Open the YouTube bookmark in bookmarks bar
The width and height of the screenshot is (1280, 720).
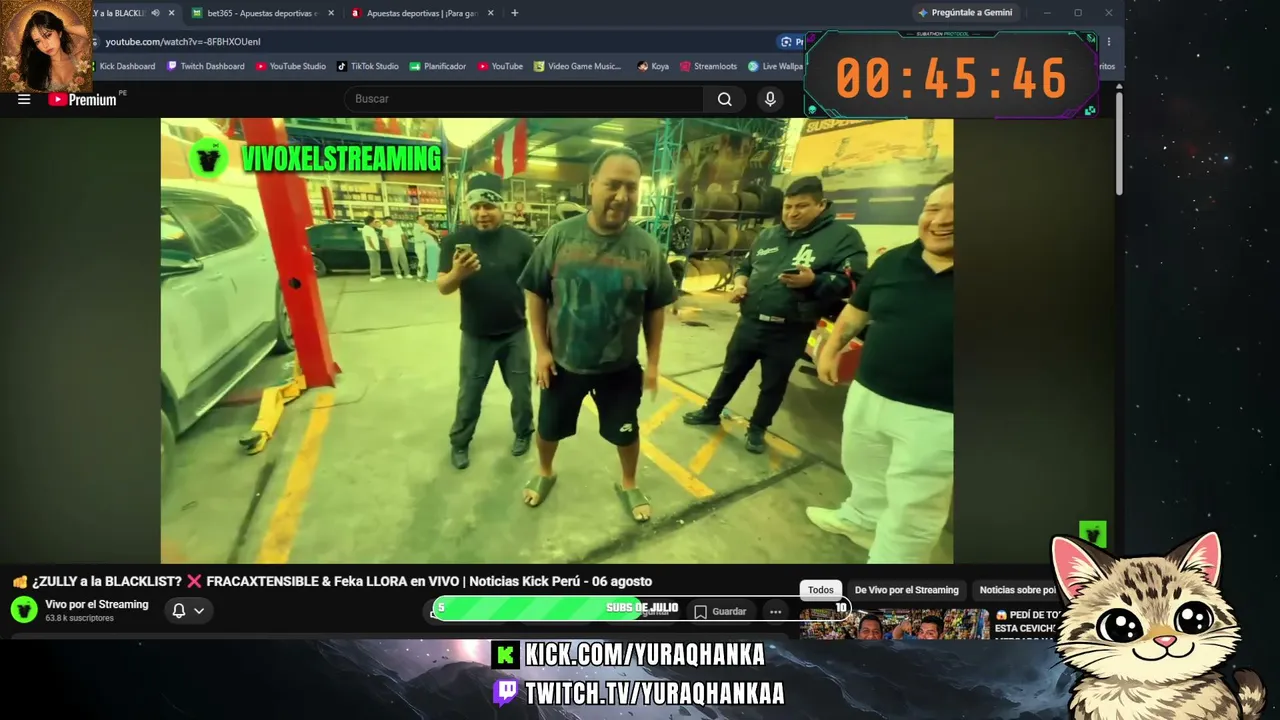point(500,66)
